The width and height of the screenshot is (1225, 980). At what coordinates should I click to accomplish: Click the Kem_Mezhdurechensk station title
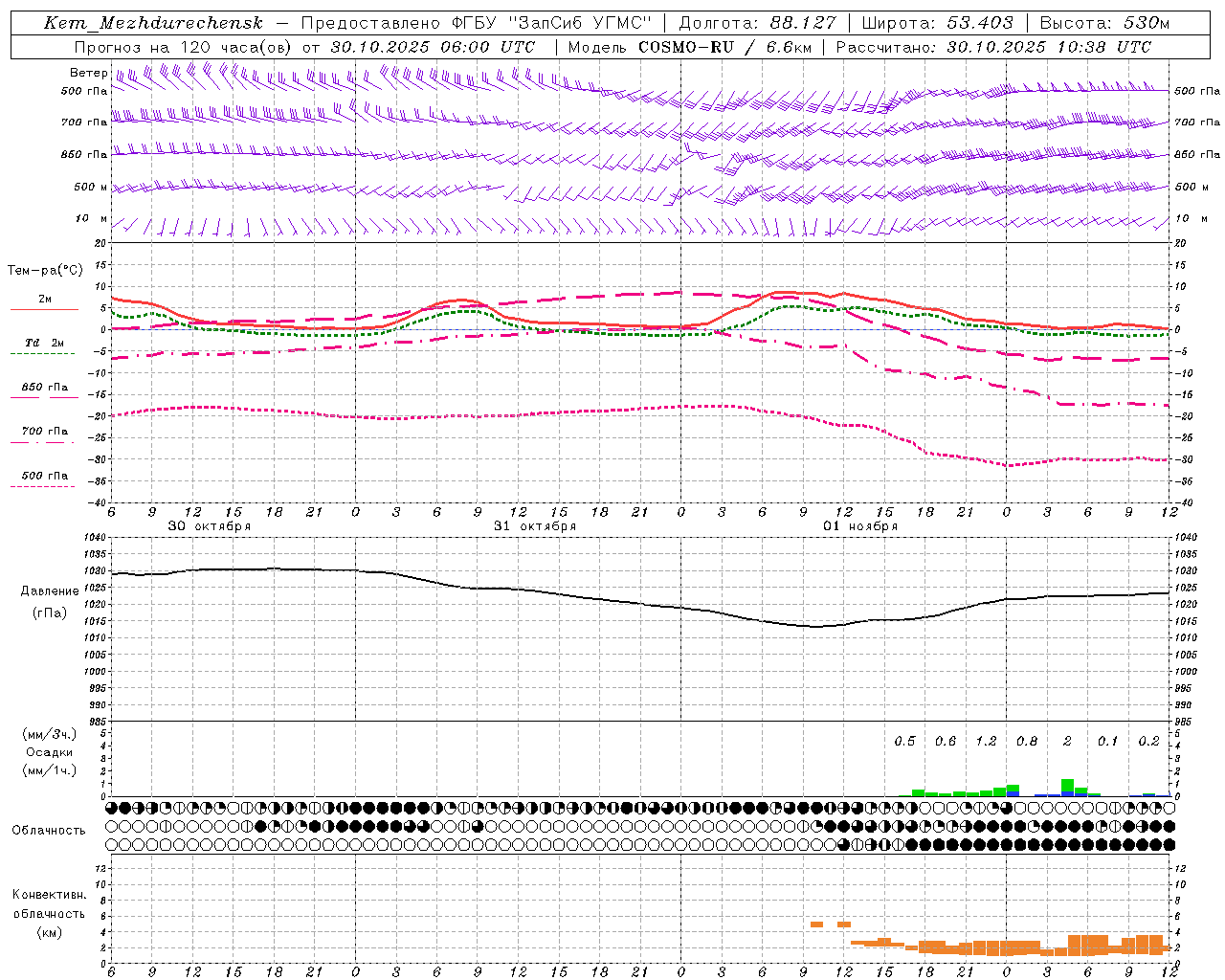point(153,23)
